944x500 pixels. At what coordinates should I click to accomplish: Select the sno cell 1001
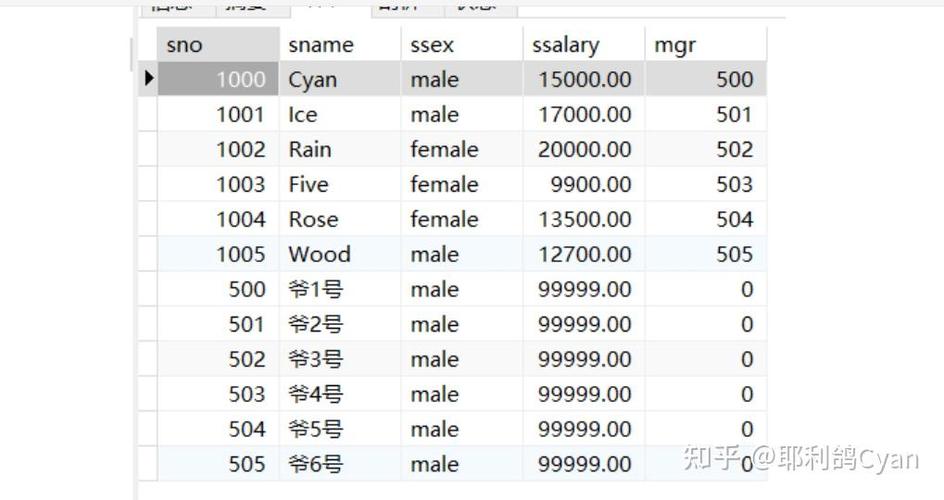click(219, 114)
